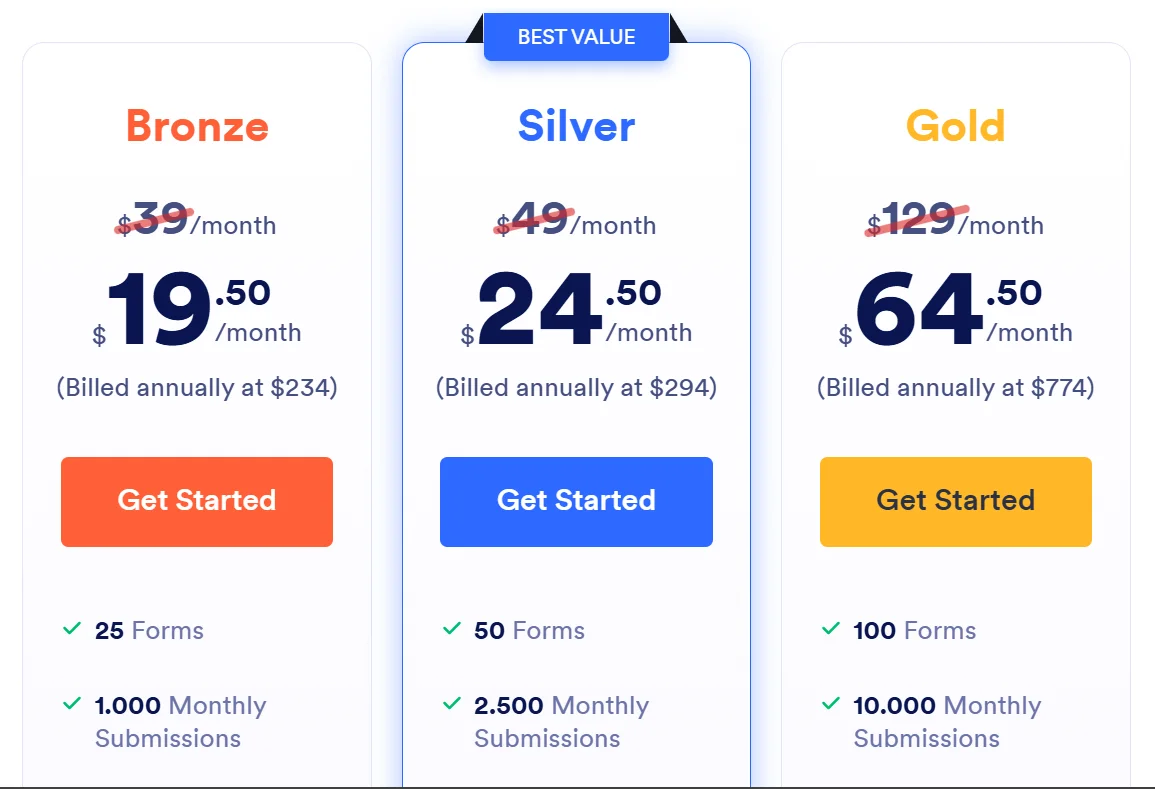Image resolution: width=1155 pixels, height=789 pixels.
Task: Click the BEST VALUE badge
Action: click(576, 38)
